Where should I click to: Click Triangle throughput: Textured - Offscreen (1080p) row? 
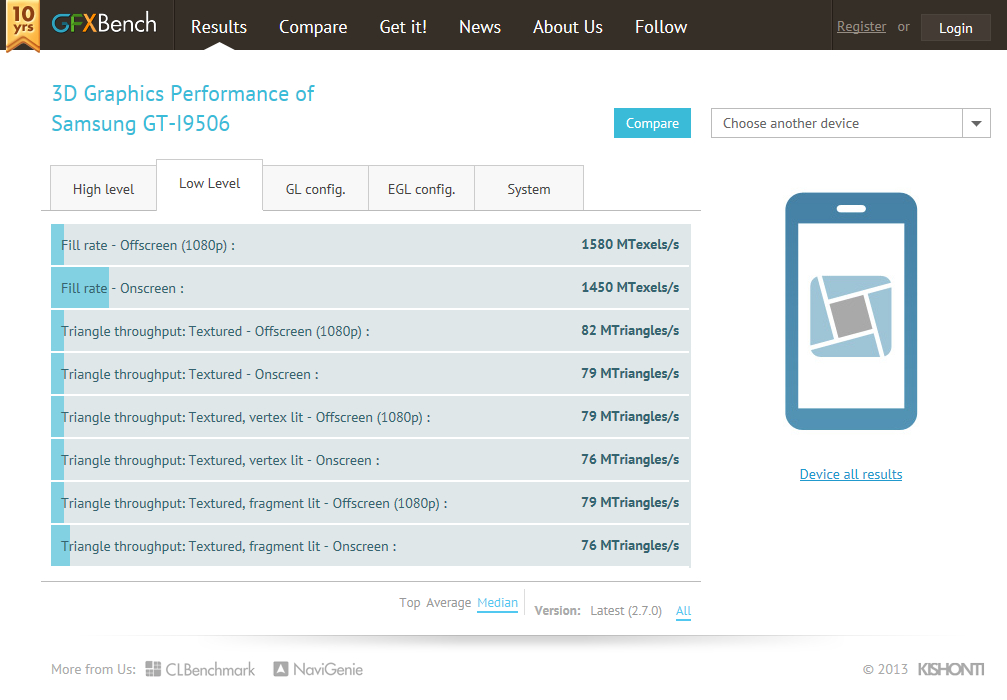(371, 331)
